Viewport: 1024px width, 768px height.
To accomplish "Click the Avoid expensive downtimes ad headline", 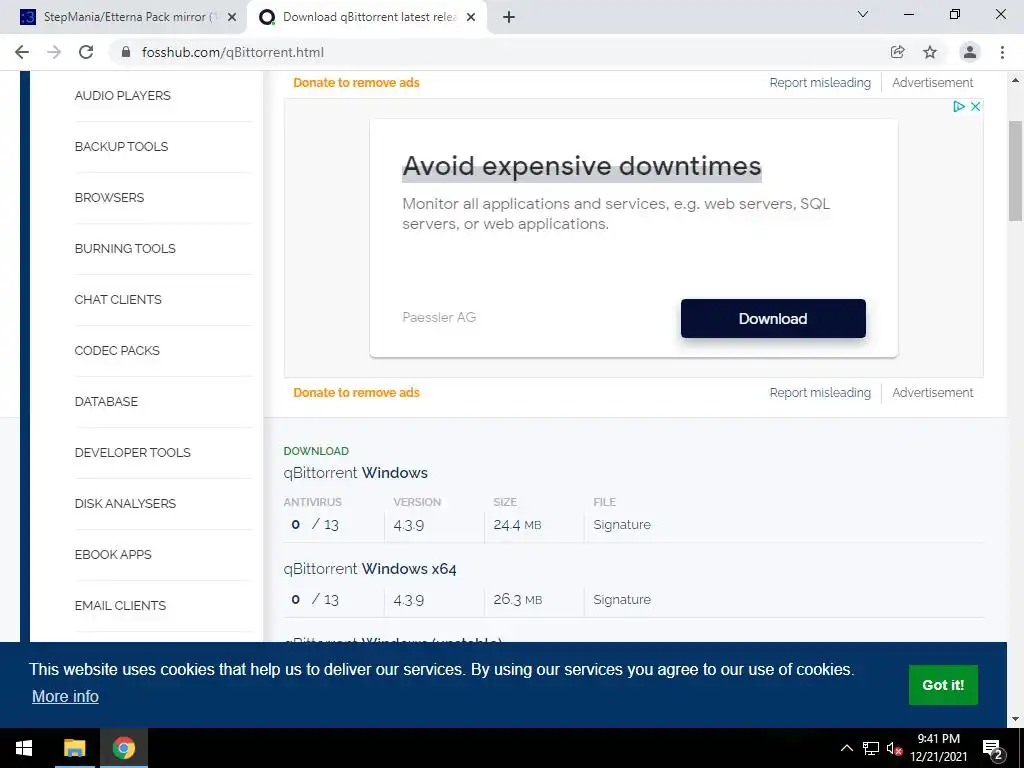I will [x=581, y=166].
